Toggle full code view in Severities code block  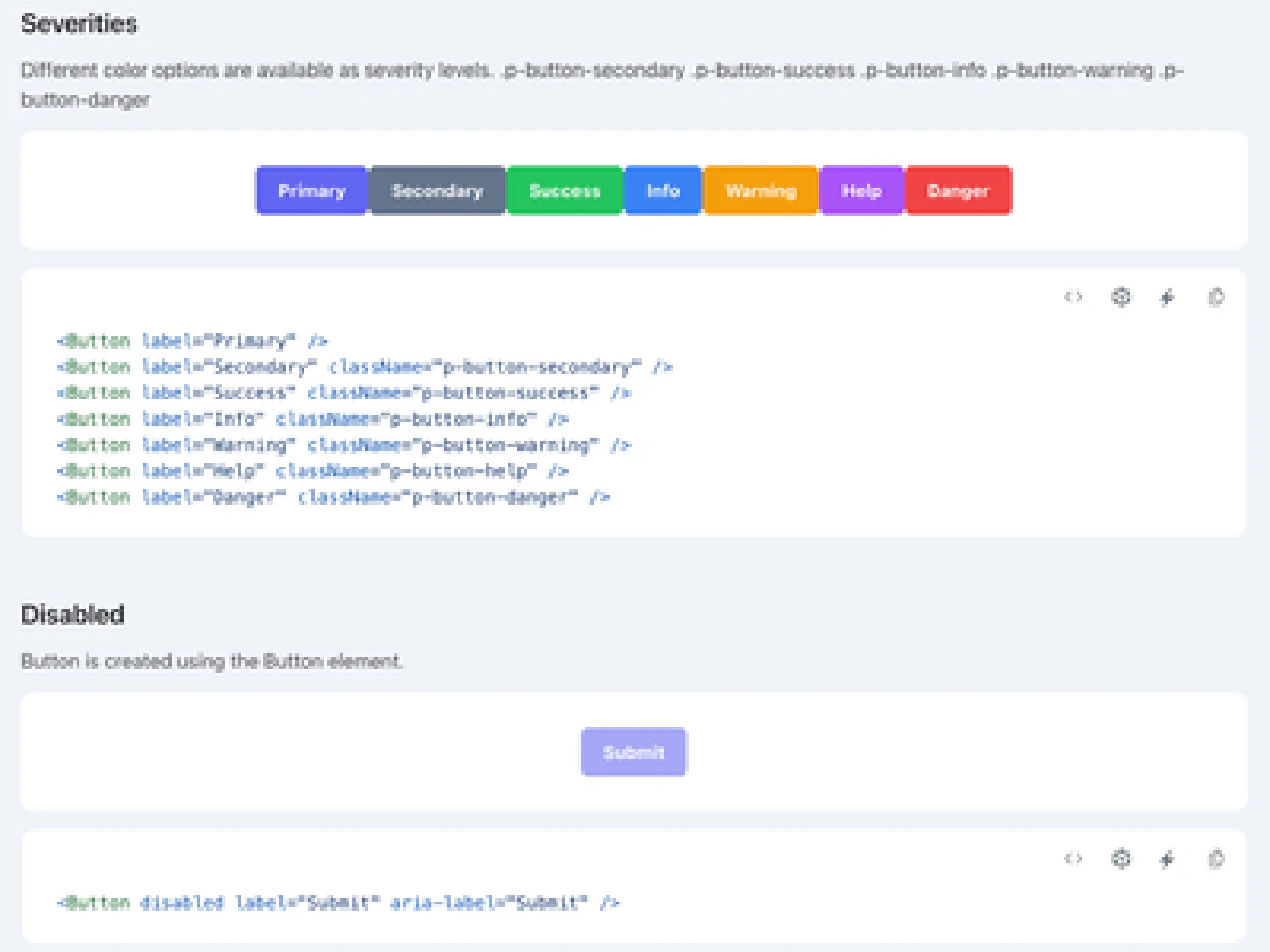click(1073, 298)
